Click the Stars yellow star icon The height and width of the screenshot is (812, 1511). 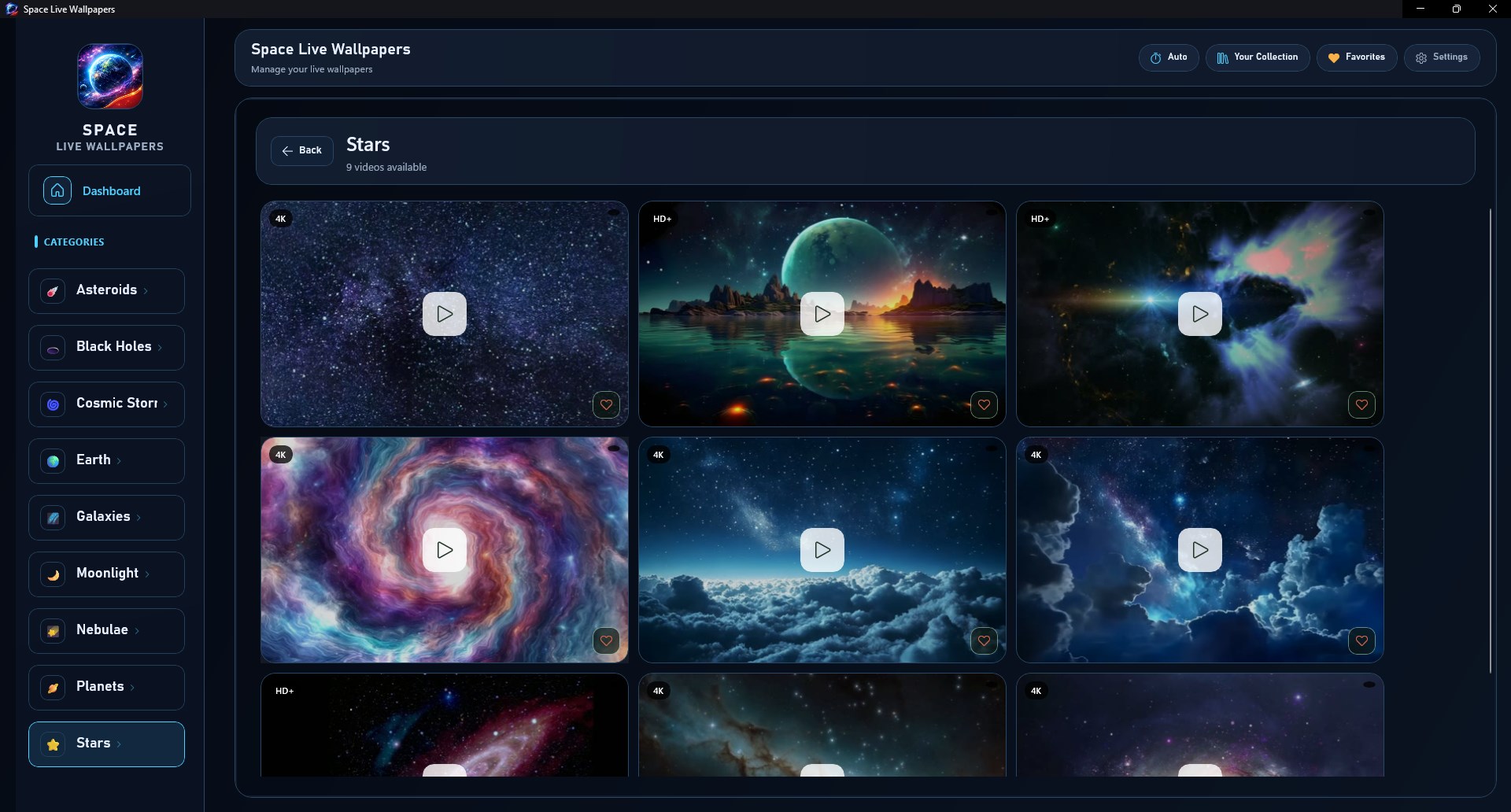pos(53,744)
